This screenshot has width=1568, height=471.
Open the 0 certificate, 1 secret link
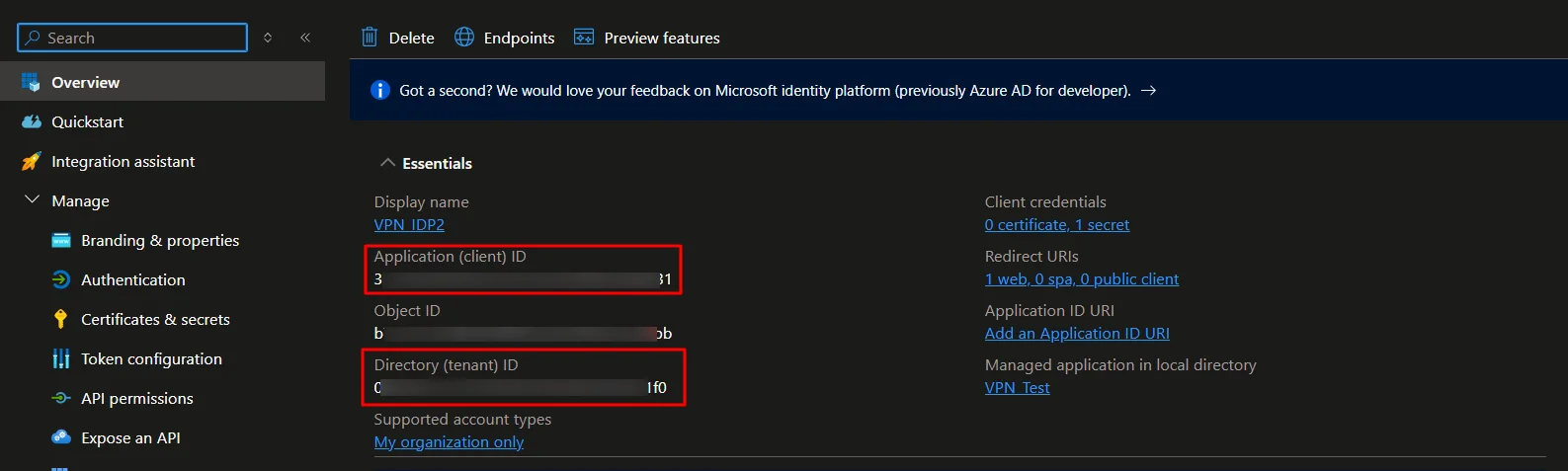[1056, 224]
